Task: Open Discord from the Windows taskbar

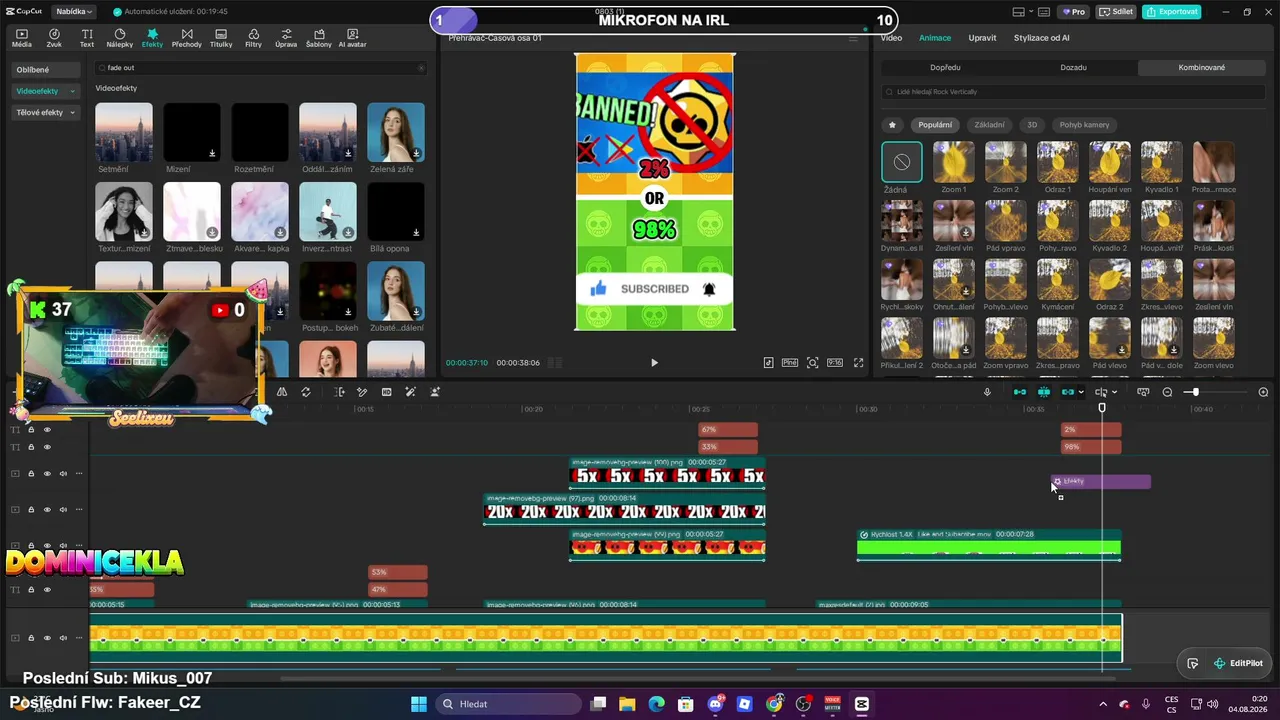Action: 715,704
